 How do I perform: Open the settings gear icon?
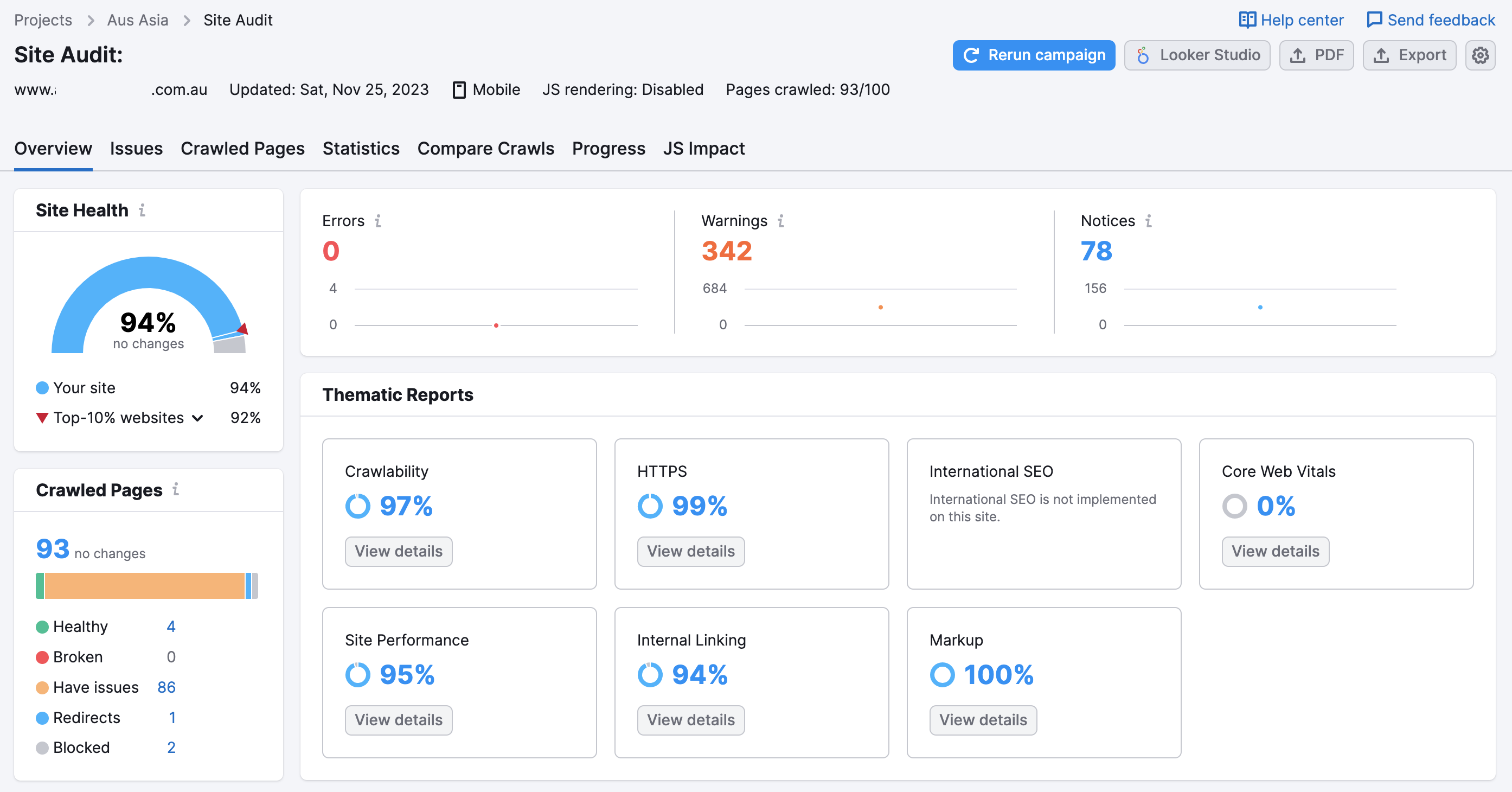[x=1479, y=55]
